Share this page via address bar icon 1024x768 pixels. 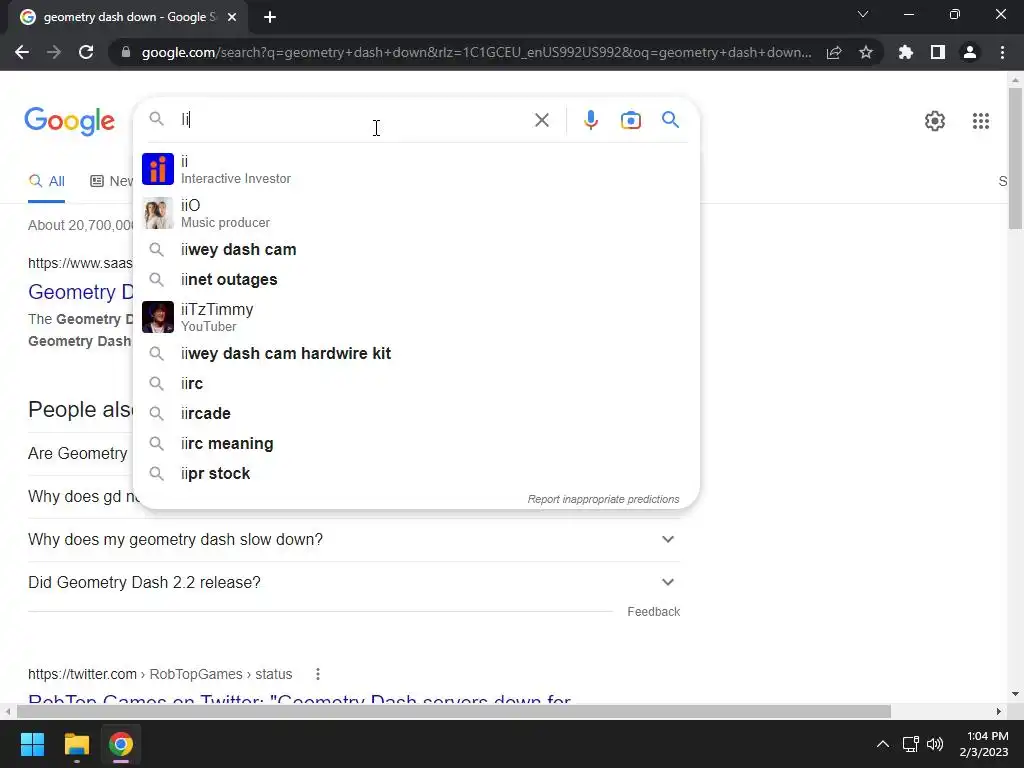coord(834,53)
